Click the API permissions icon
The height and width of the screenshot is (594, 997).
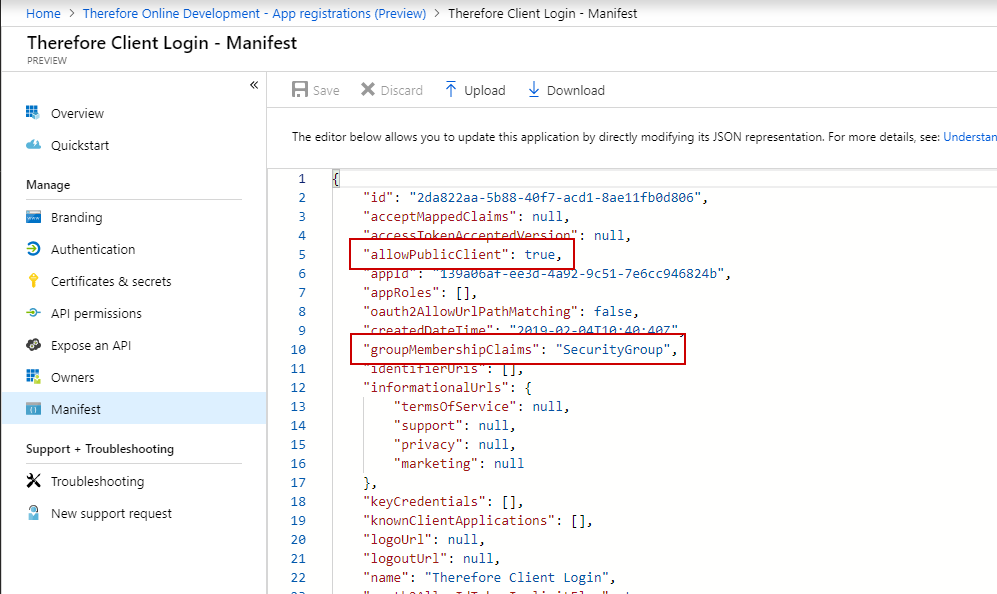pos(33,313)
